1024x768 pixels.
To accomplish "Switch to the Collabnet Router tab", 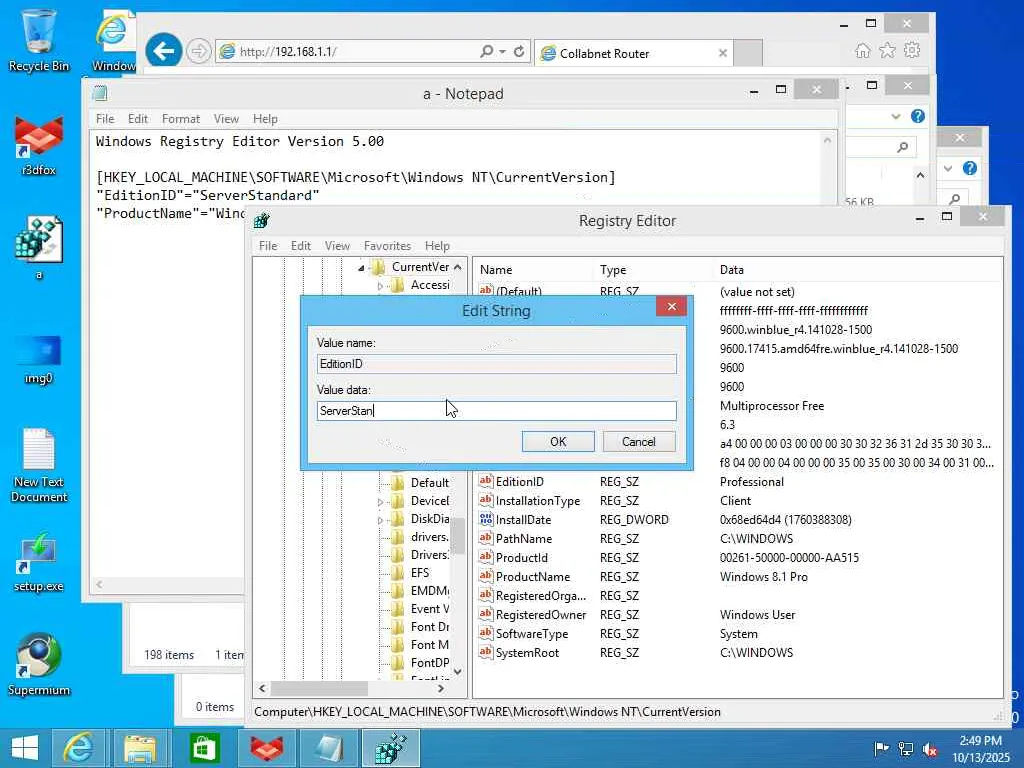I will click(633, 53).
